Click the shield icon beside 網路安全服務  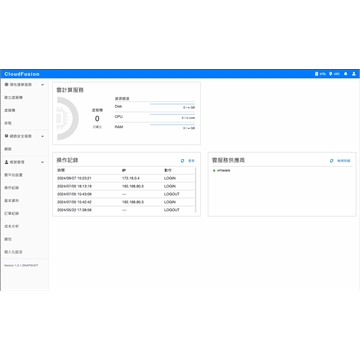[6, 136]
